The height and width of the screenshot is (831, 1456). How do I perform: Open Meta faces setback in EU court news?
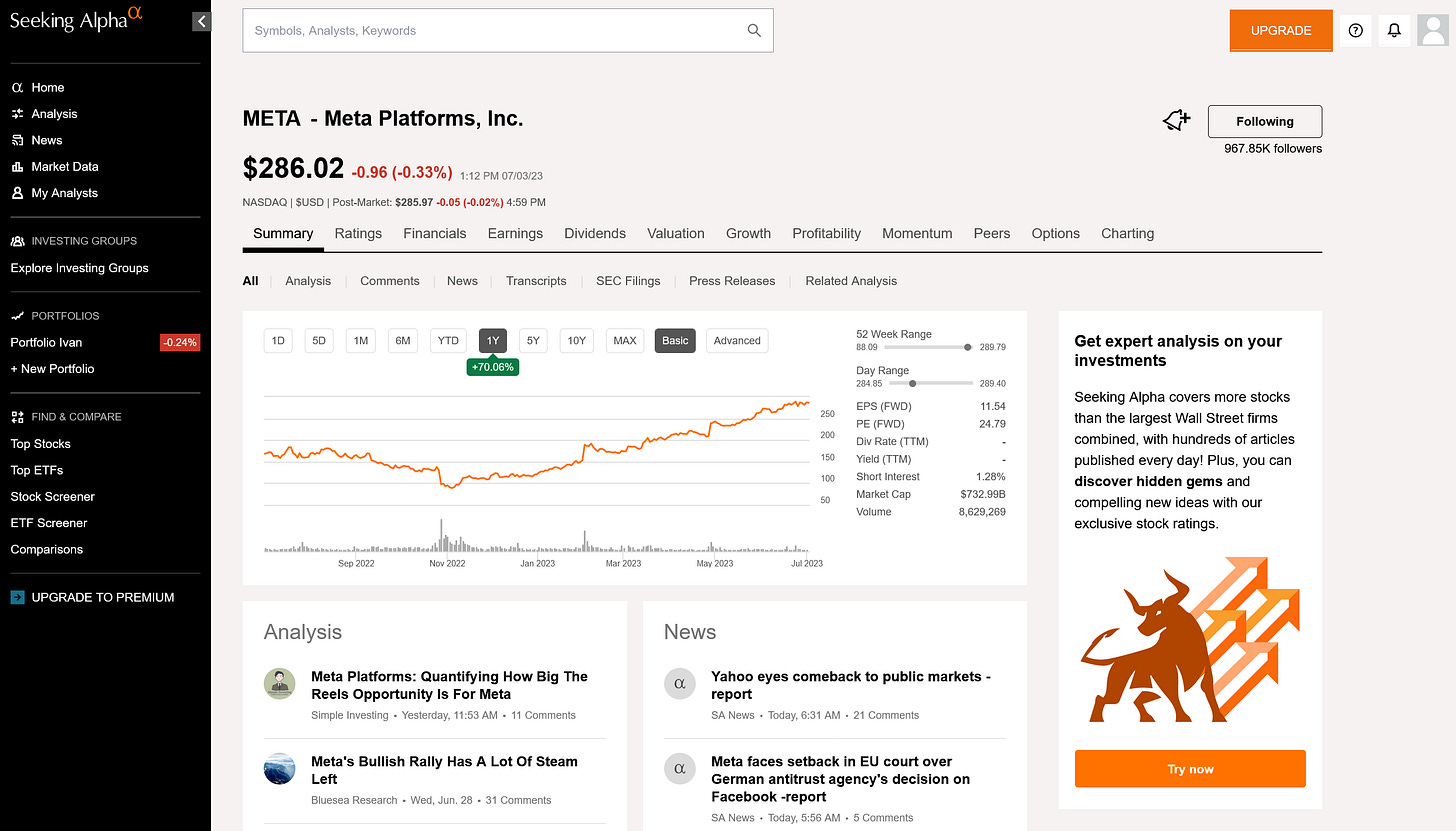(x=840, y=779)
